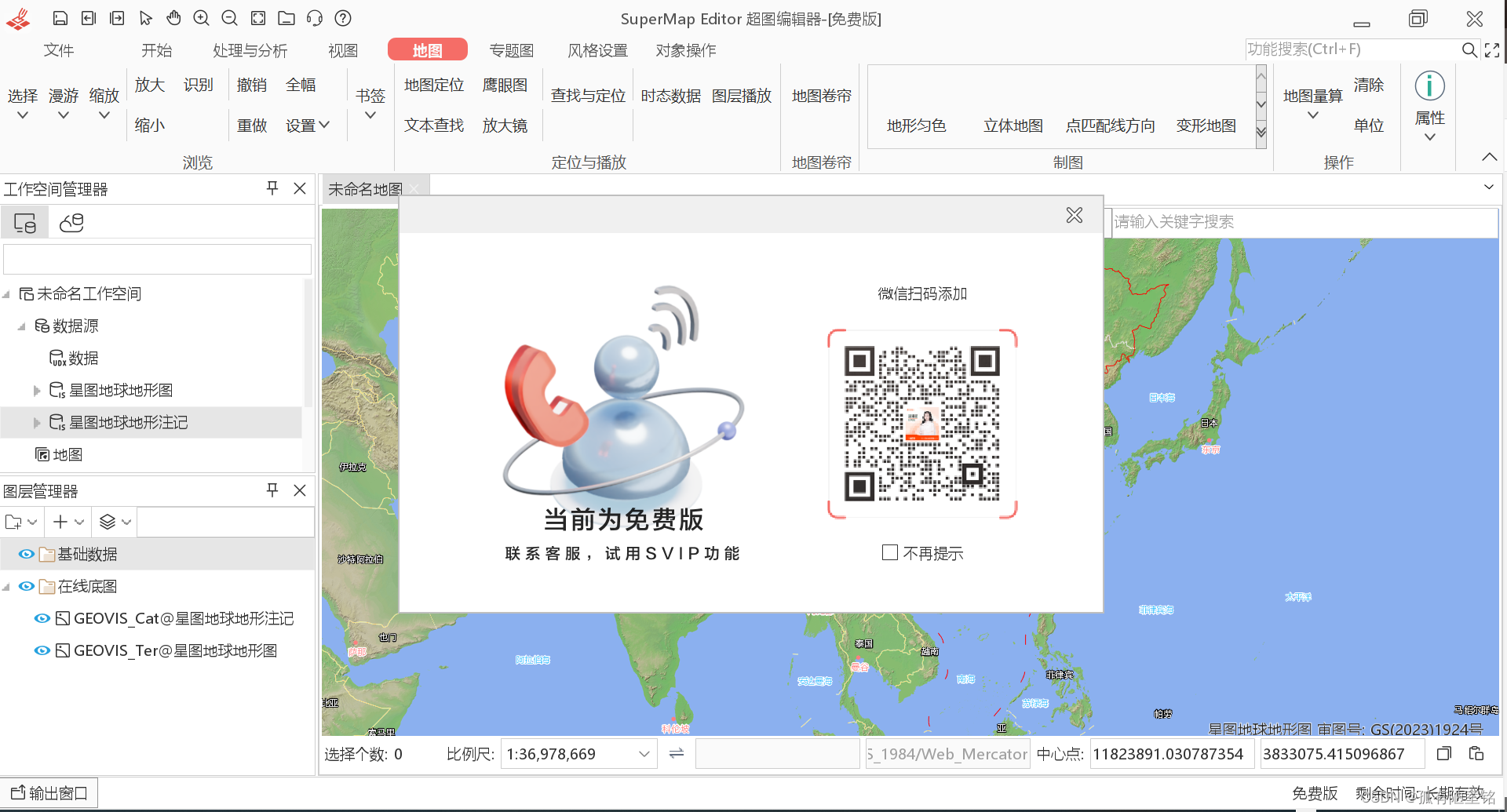1507x812 pixels.
Task: Click the layers stack icon in the layer manager
Action: click(x=108, y=522)
